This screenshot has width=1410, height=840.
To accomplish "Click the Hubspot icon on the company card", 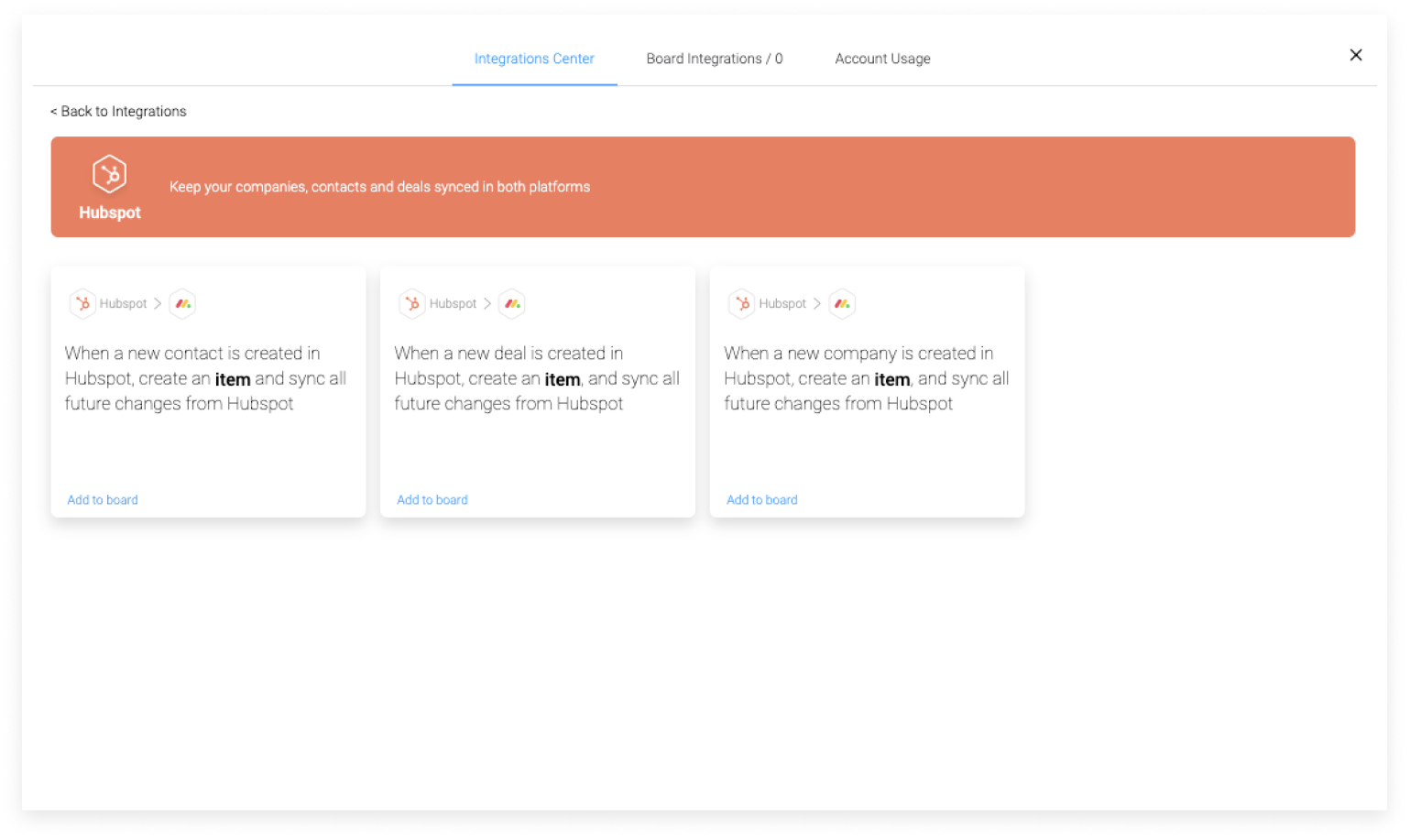I will pos(742,303).
